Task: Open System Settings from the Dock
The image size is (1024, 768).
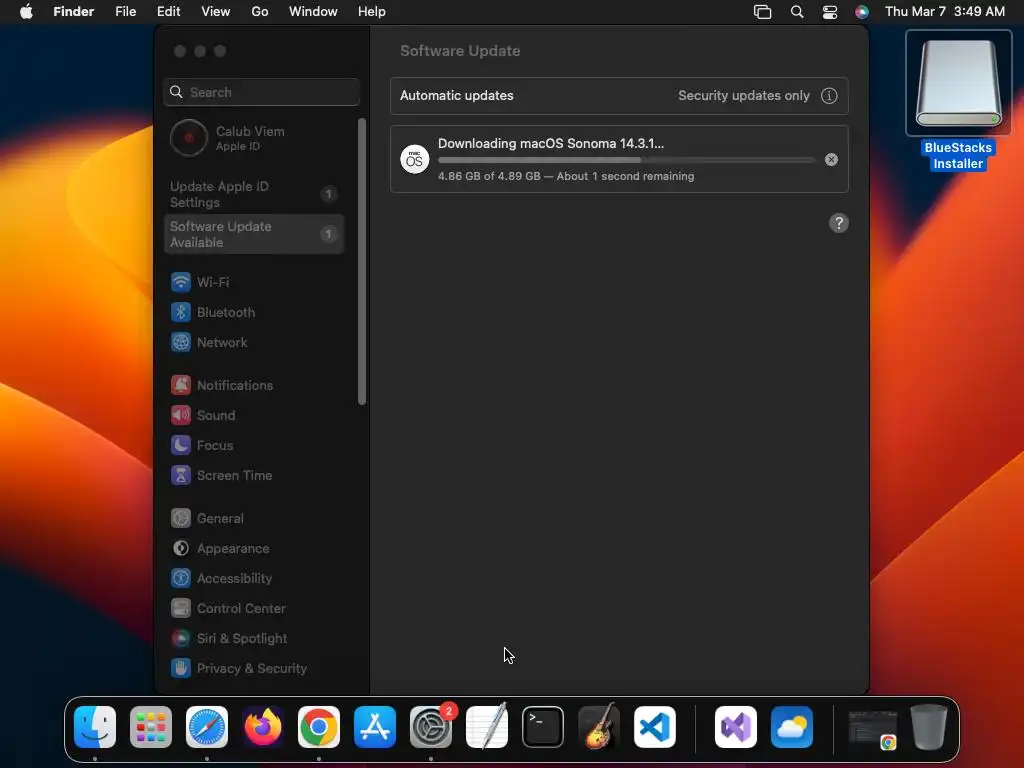Action: pyautogui.click(x=431, y=727)
